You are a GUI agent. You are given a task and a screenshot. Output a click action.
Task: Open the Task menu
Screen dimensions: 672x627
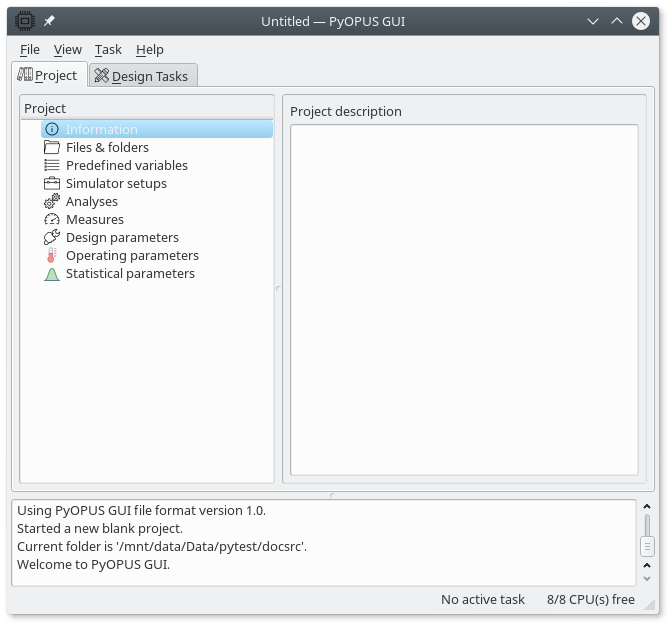(x=108, y=49)
